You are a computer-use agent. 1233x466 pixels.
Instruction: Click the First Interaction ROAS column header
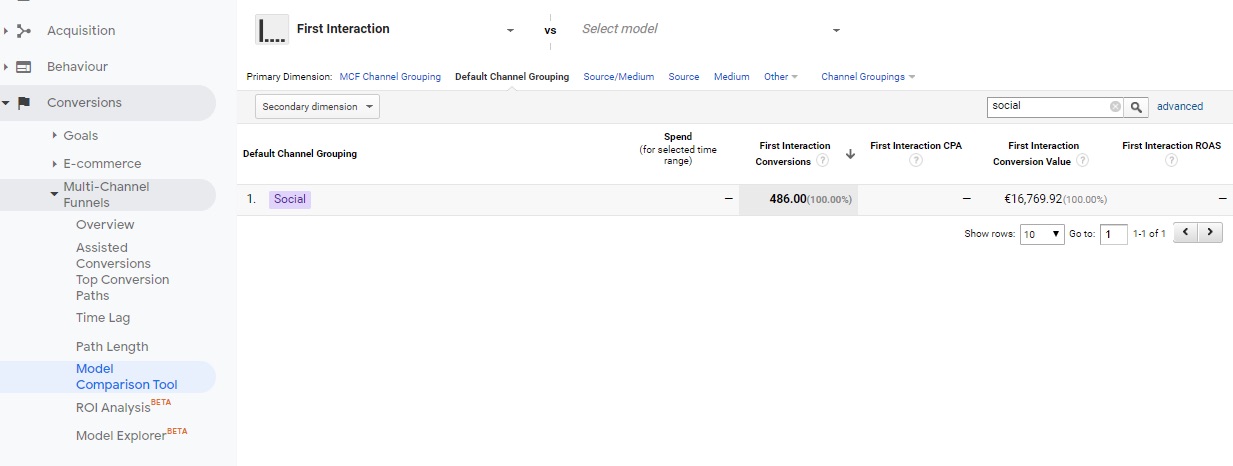click(x=1171, y=146)
